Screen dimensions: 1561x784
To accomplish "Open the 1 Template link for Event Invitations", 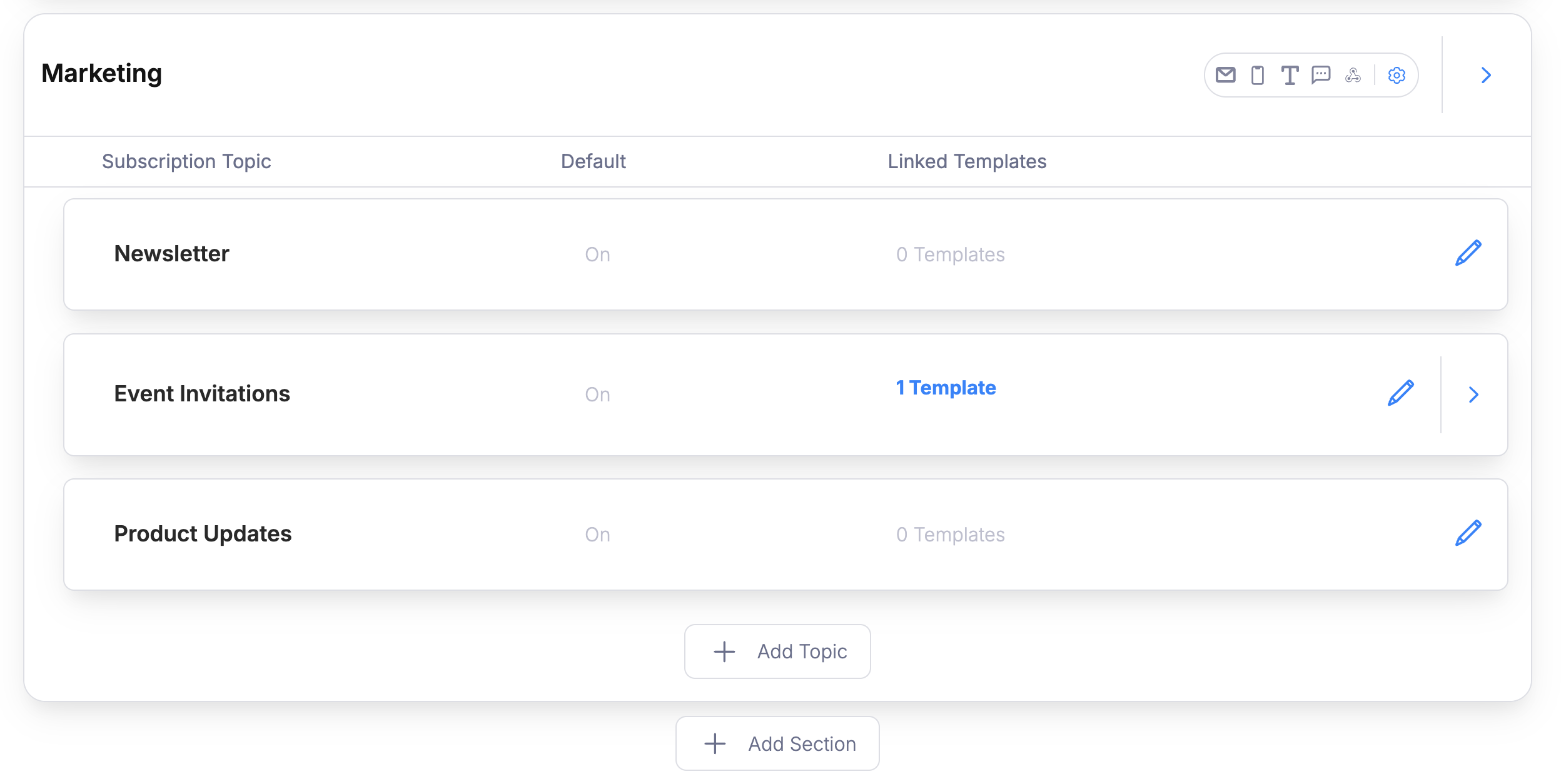I will [946, 388].
